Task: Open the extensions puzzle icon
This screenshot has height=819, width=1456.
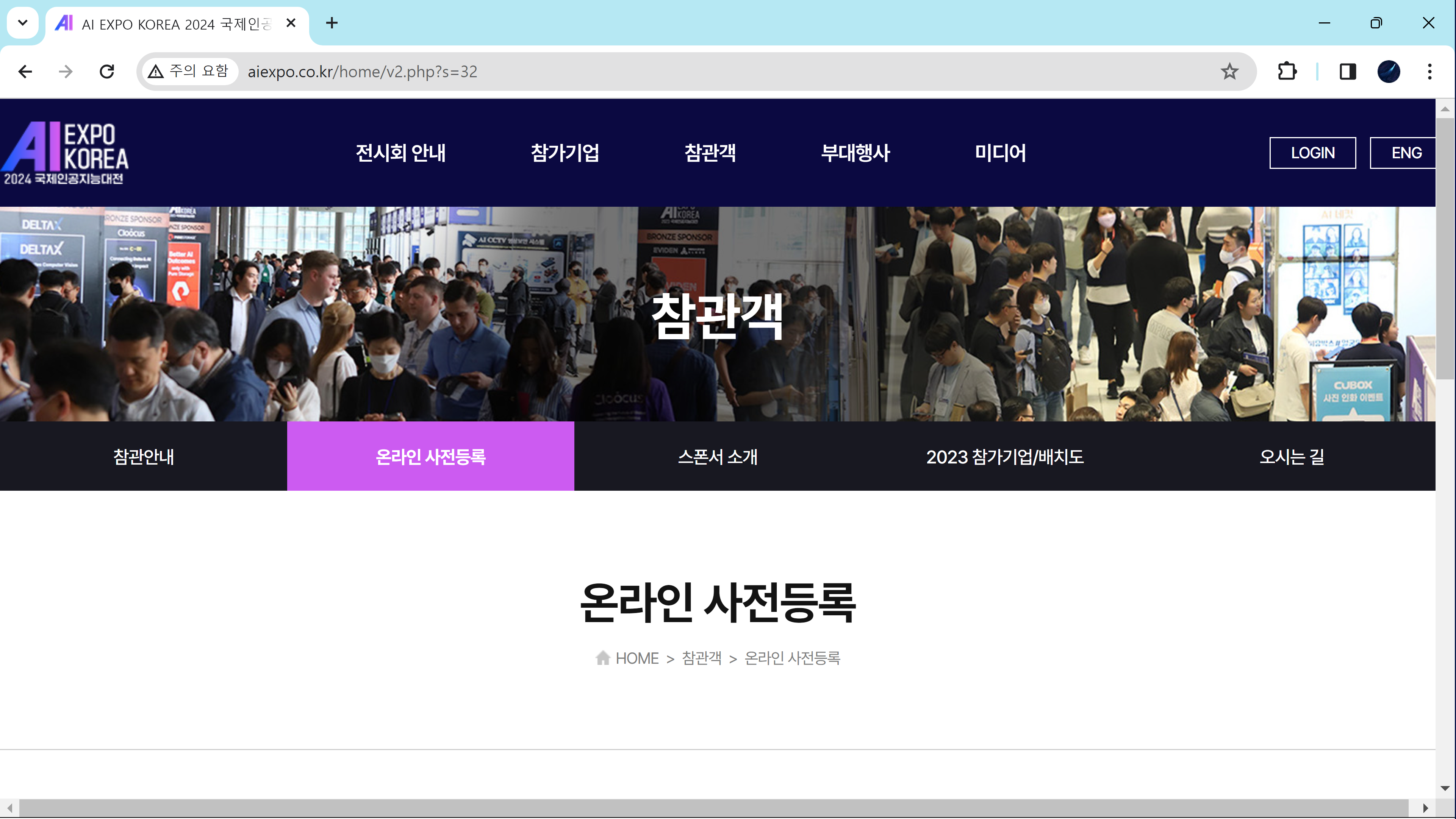Action: pos(1287,72)
